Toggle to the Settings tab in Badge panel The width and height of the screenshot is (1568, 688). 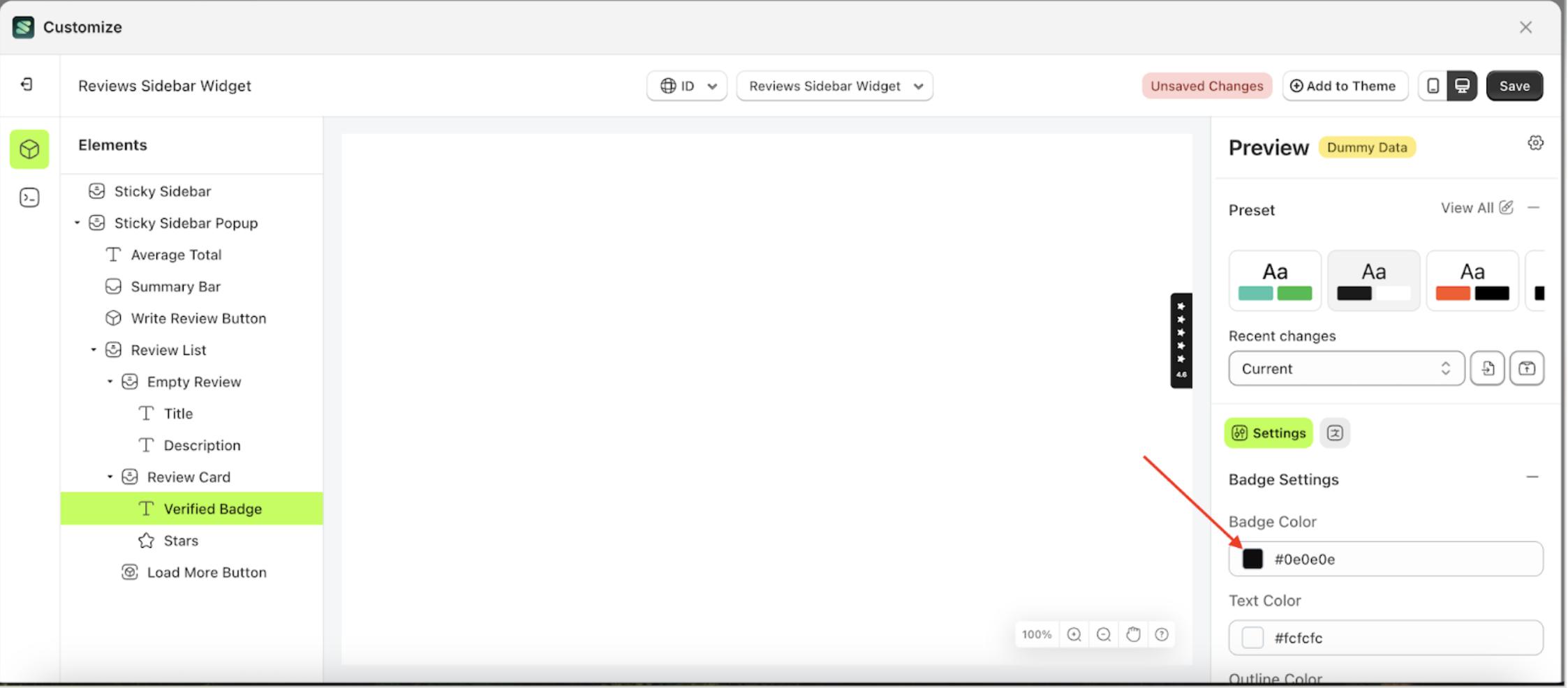point(1268,433)
